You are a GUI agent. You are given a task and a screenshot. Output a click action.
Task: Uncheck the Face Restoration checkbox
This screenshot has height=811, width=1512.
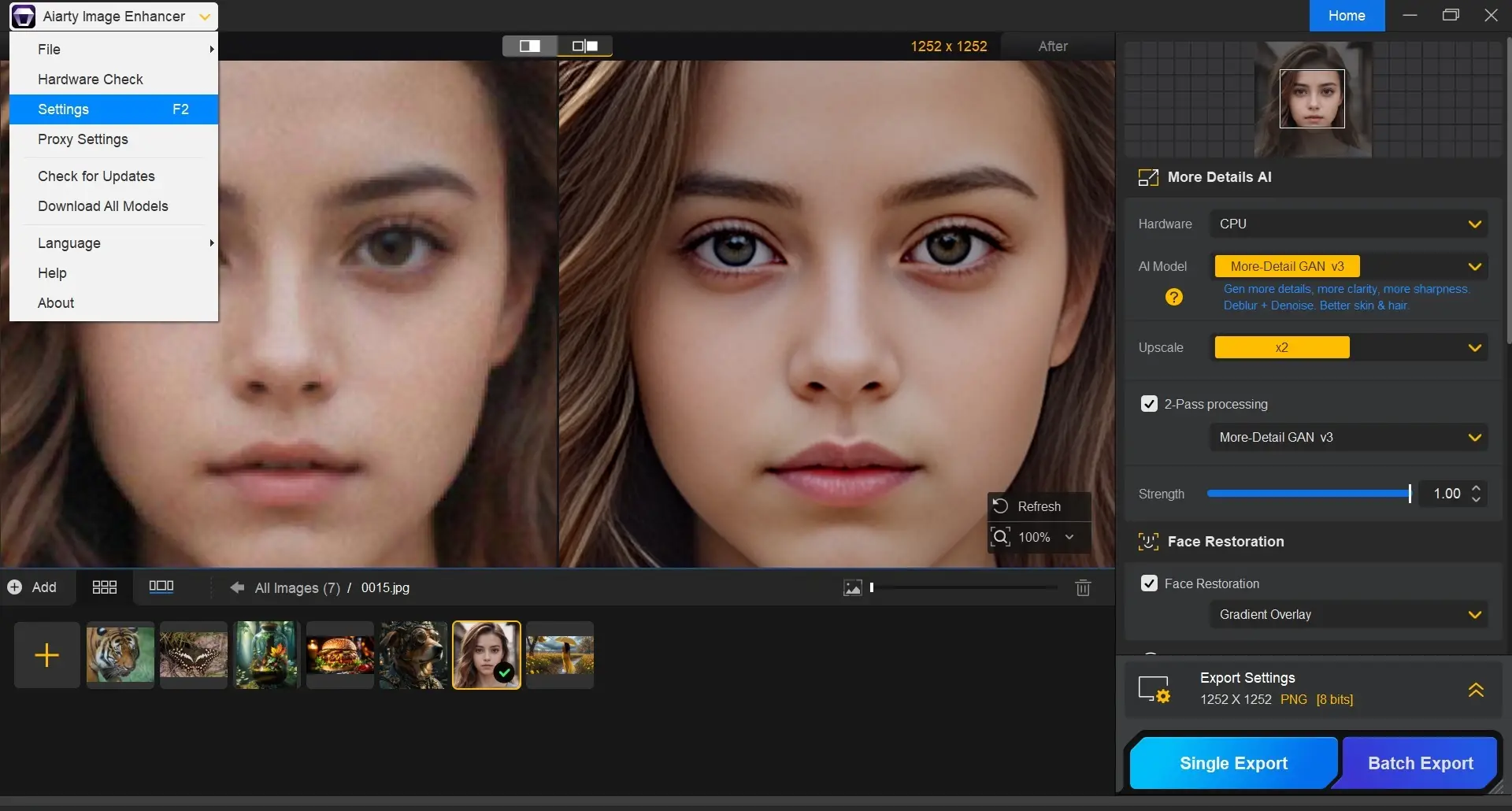click(x=1149, y=583)
